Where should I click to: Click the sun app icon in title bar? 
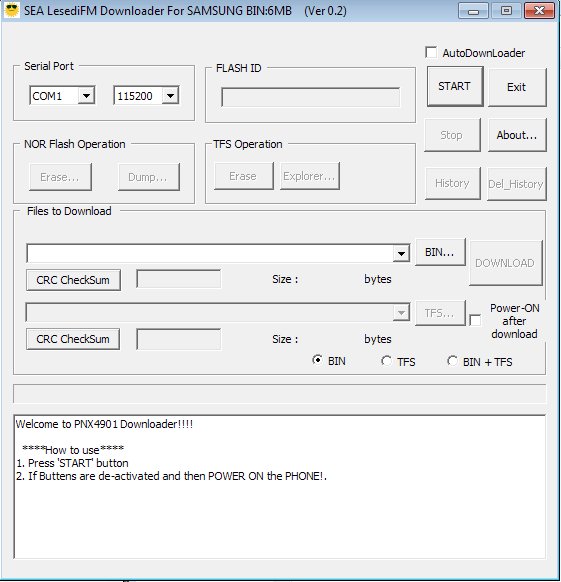[12, 10]
